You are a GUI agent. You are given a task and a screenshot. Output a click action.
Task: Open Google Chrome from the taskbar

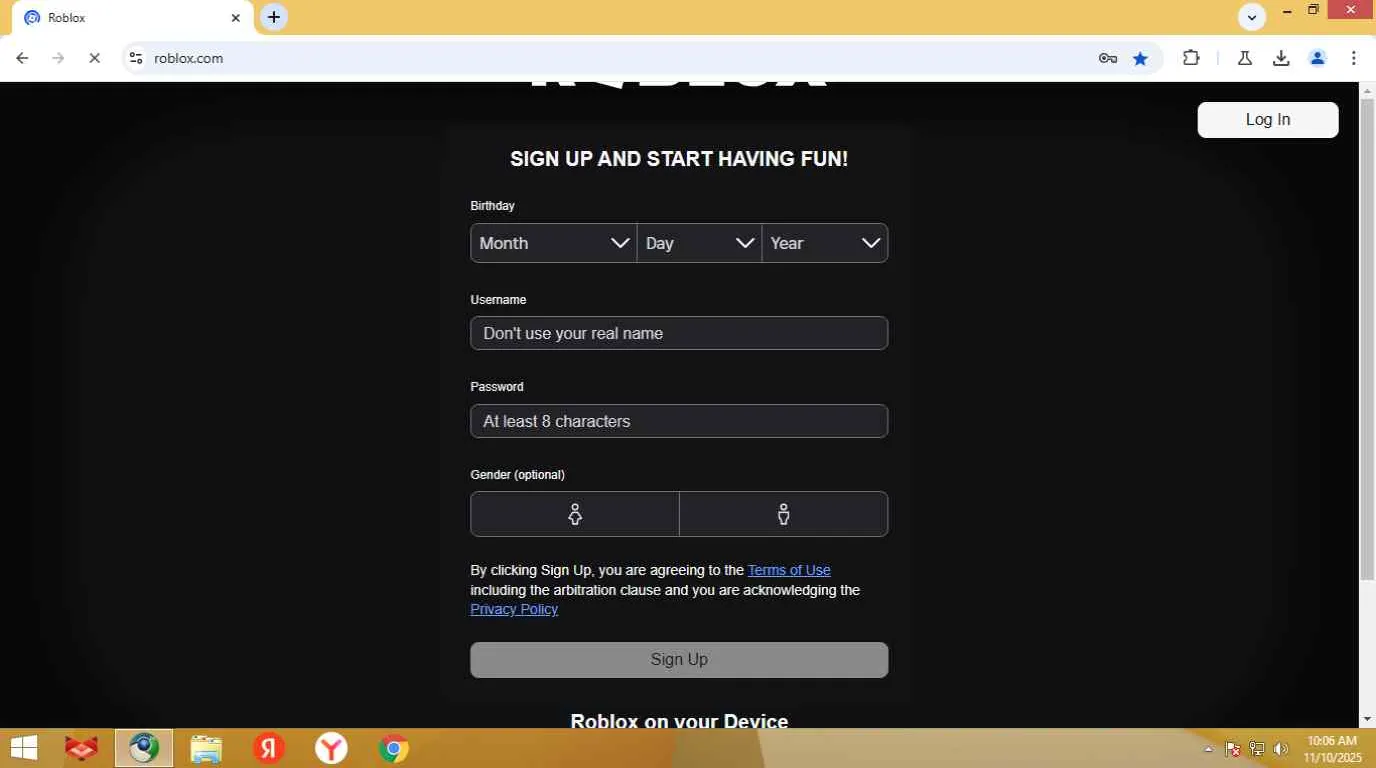tap(393, 748)
